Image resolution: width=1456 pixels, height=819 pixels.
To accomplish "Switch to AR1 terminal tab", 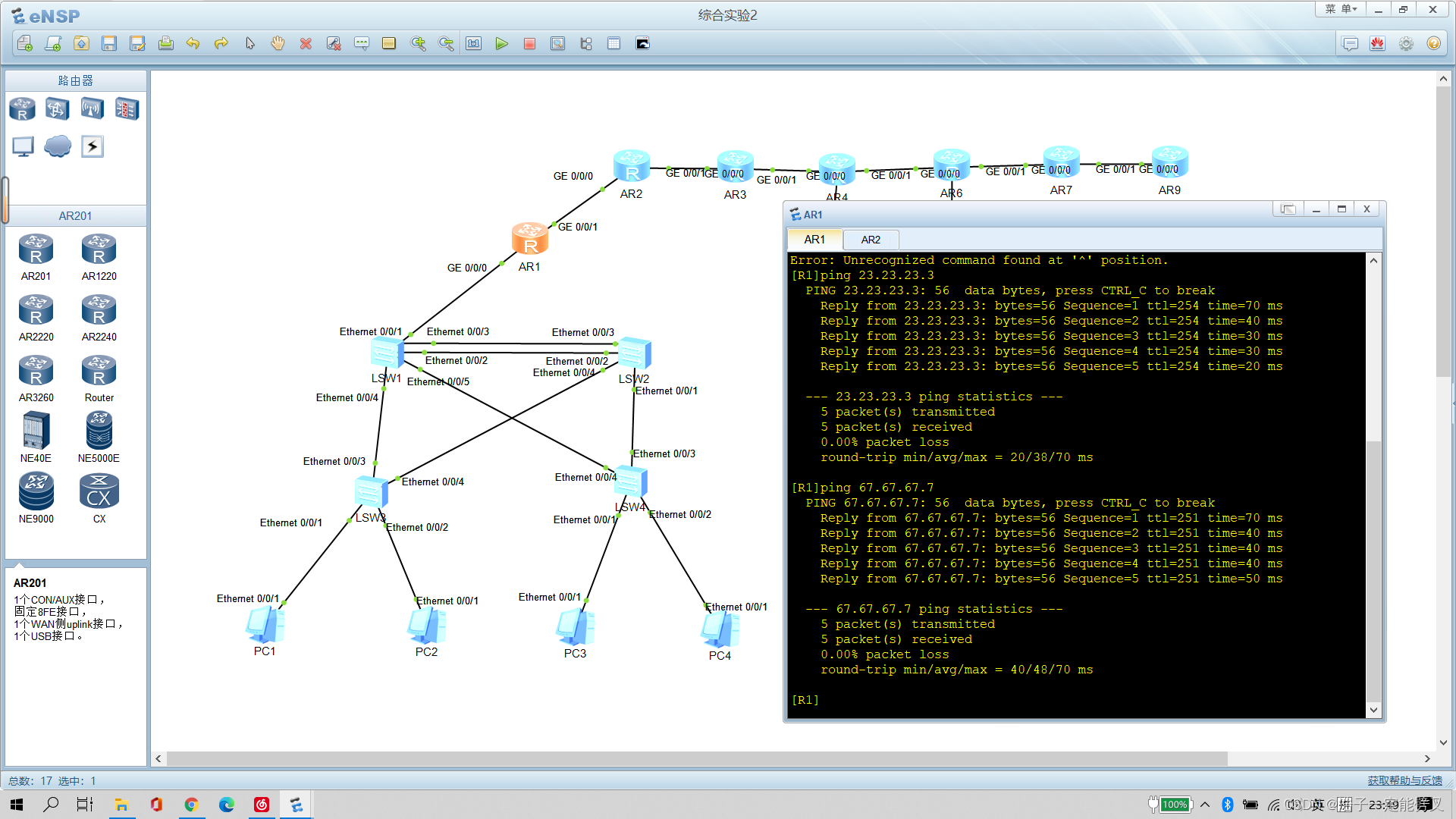I will click(x=814, y=240).
